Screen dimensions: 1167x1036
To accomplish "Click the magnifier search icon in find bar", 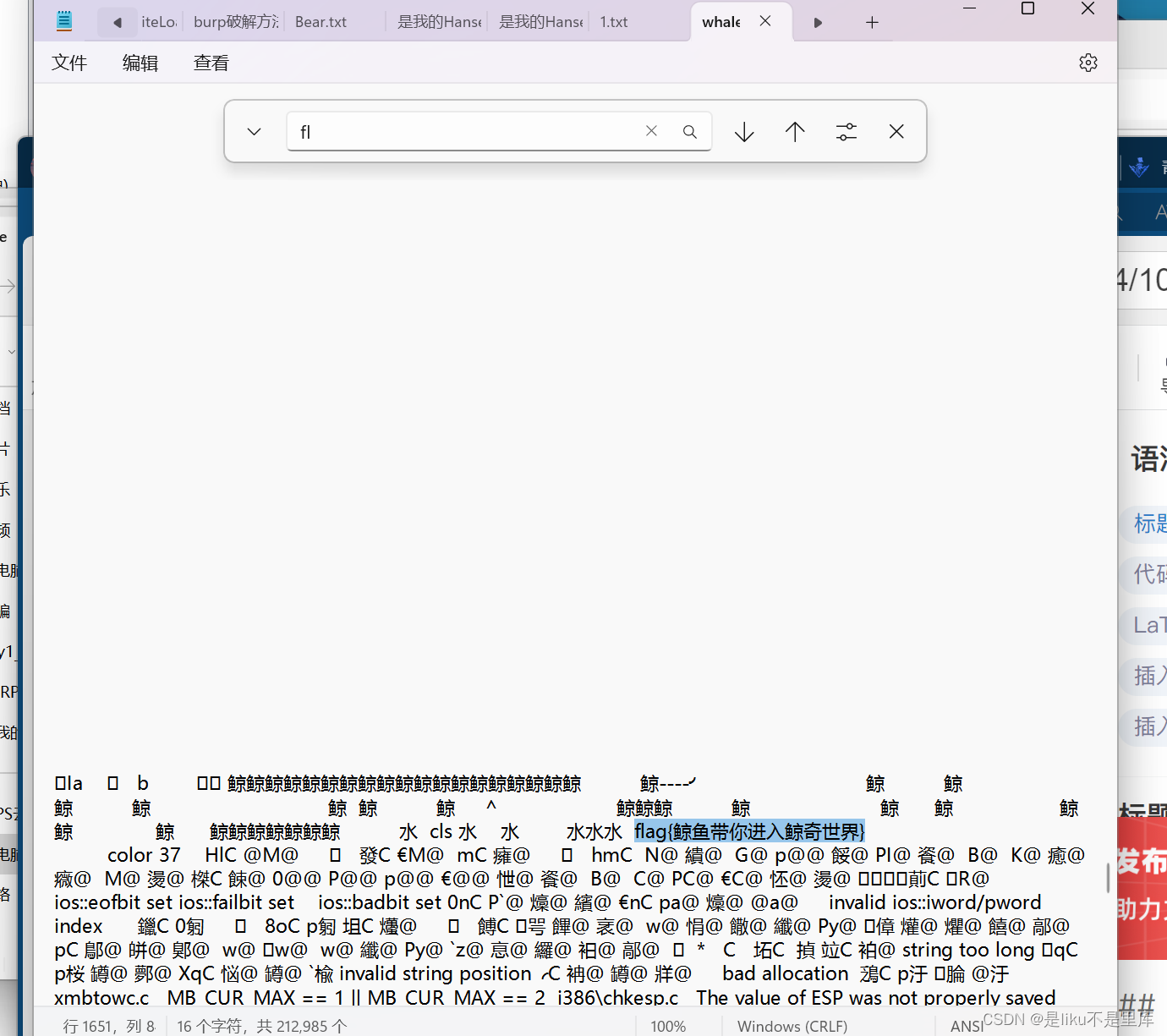I will [x=690, y=132].
